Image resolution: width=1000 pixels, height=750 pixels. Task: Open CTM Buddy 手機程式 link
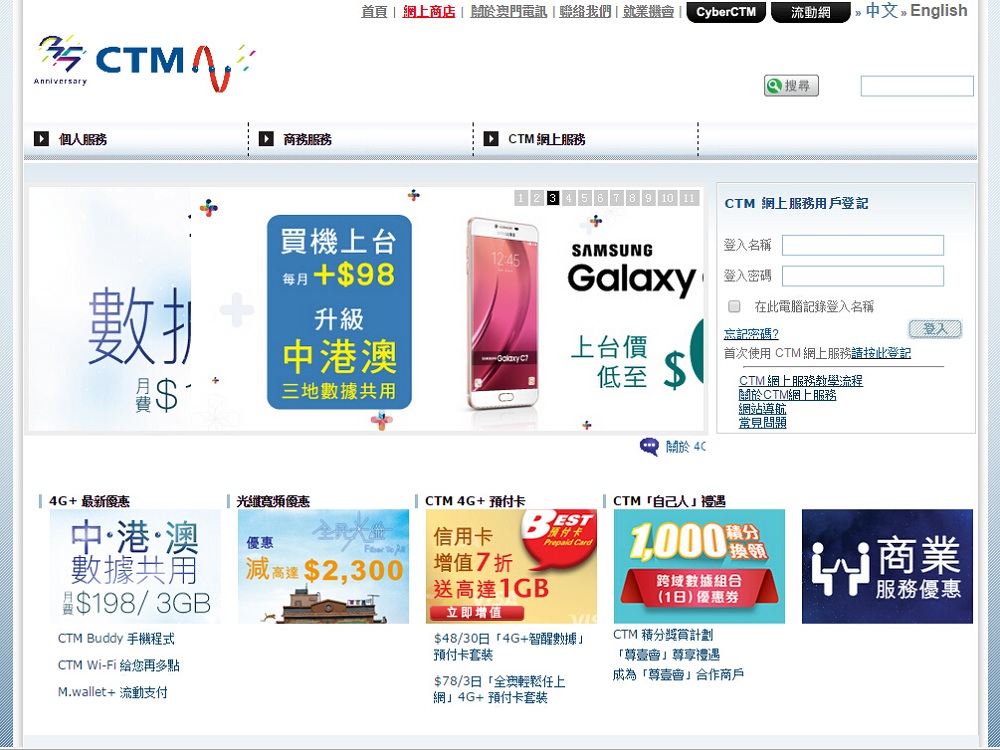pos(116,638)
